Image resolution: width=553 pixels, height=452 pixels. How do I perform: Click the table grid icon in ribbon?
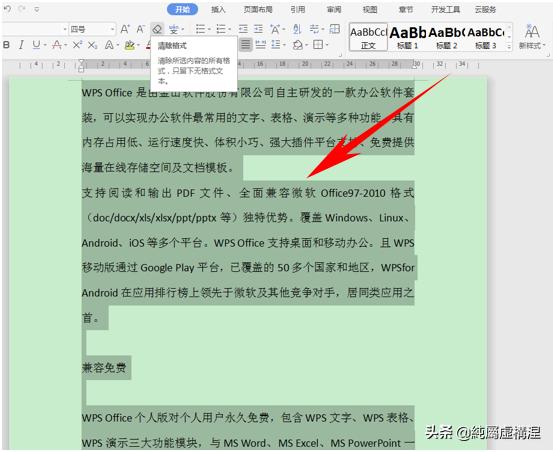coord(334,29)
